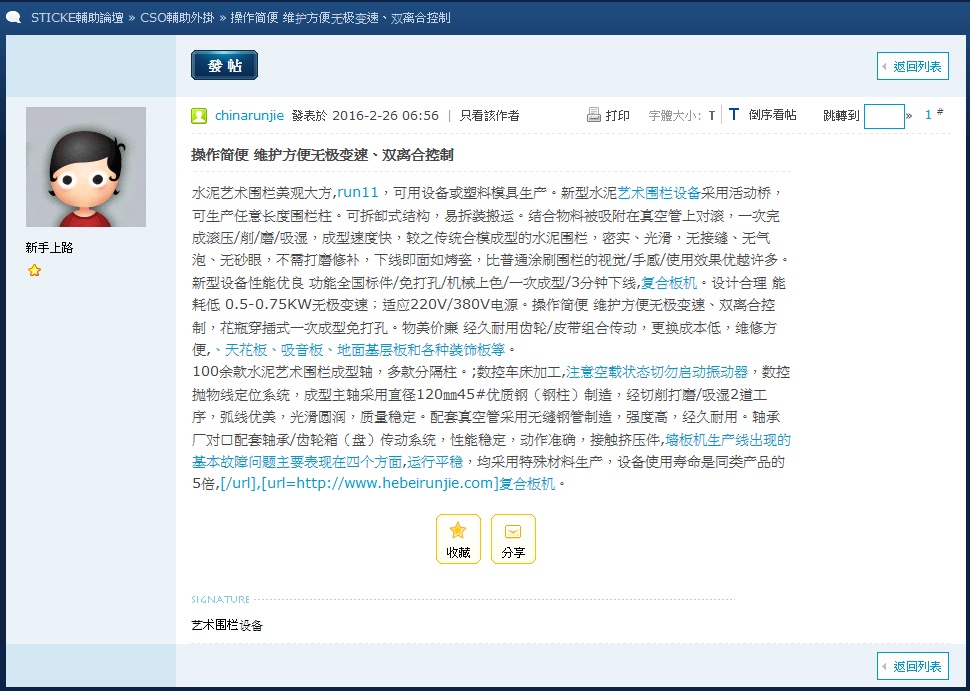This screenshot has width=970, height=691.
Task: Select the large T font size
Action: [734, 115]
